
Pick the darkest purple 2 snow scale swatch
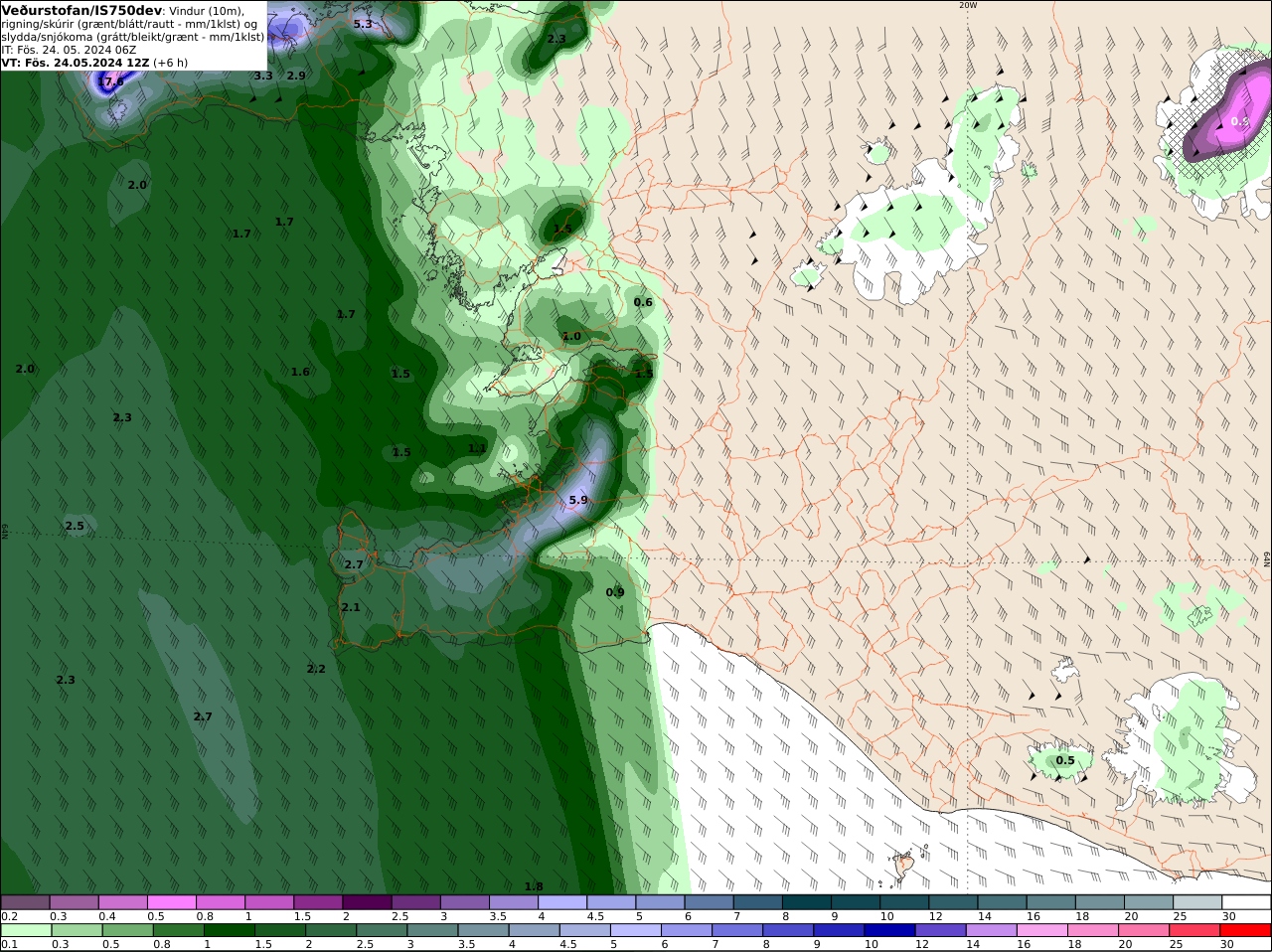(367, 902)
